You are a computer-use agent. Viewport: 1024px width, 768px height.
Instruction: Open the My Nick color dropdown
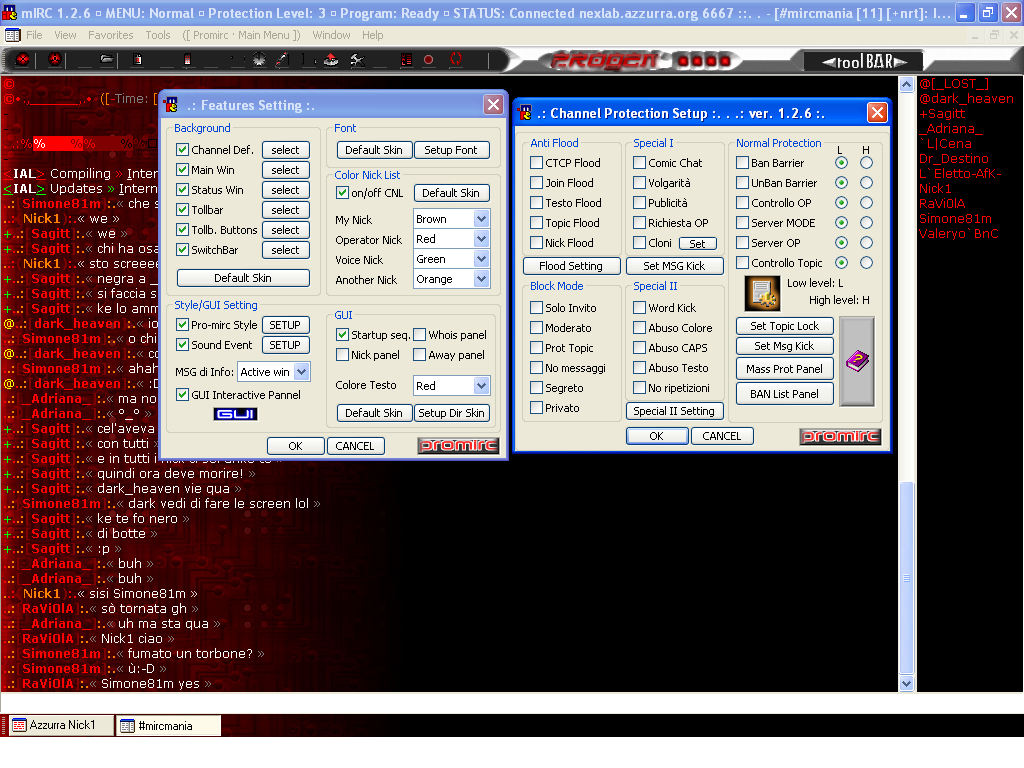pos(481,219)
